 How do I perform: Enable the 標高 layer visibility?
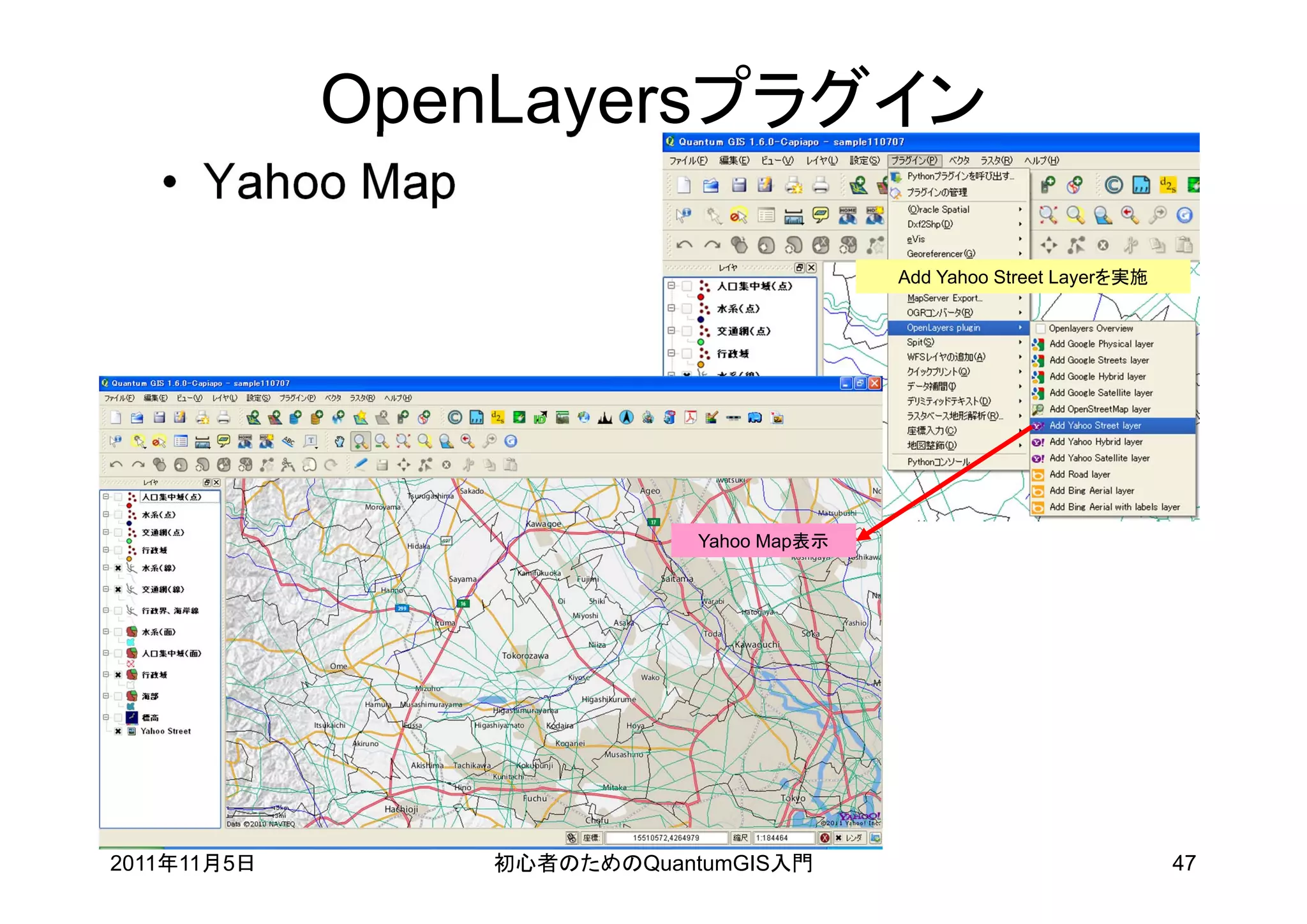pyautogui.click(x=118, y=717)
